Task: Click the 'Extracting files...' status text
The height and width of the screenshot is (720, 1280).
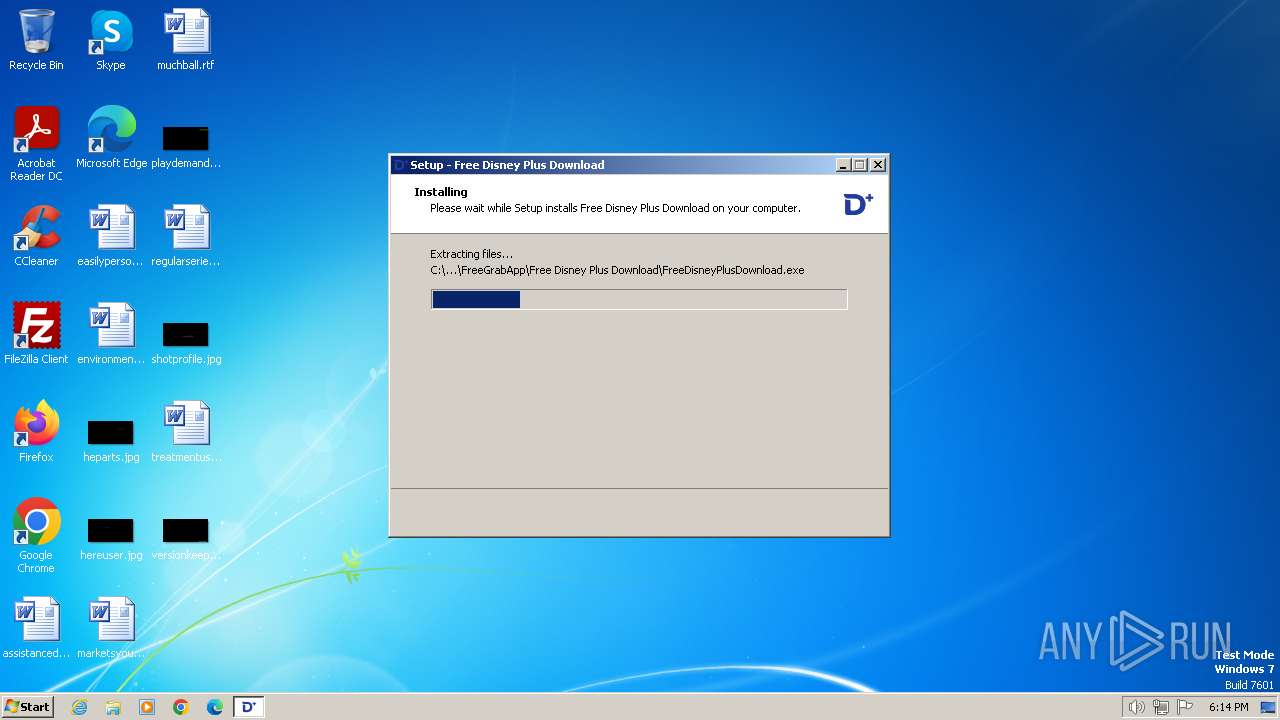Action: [471, 254]
